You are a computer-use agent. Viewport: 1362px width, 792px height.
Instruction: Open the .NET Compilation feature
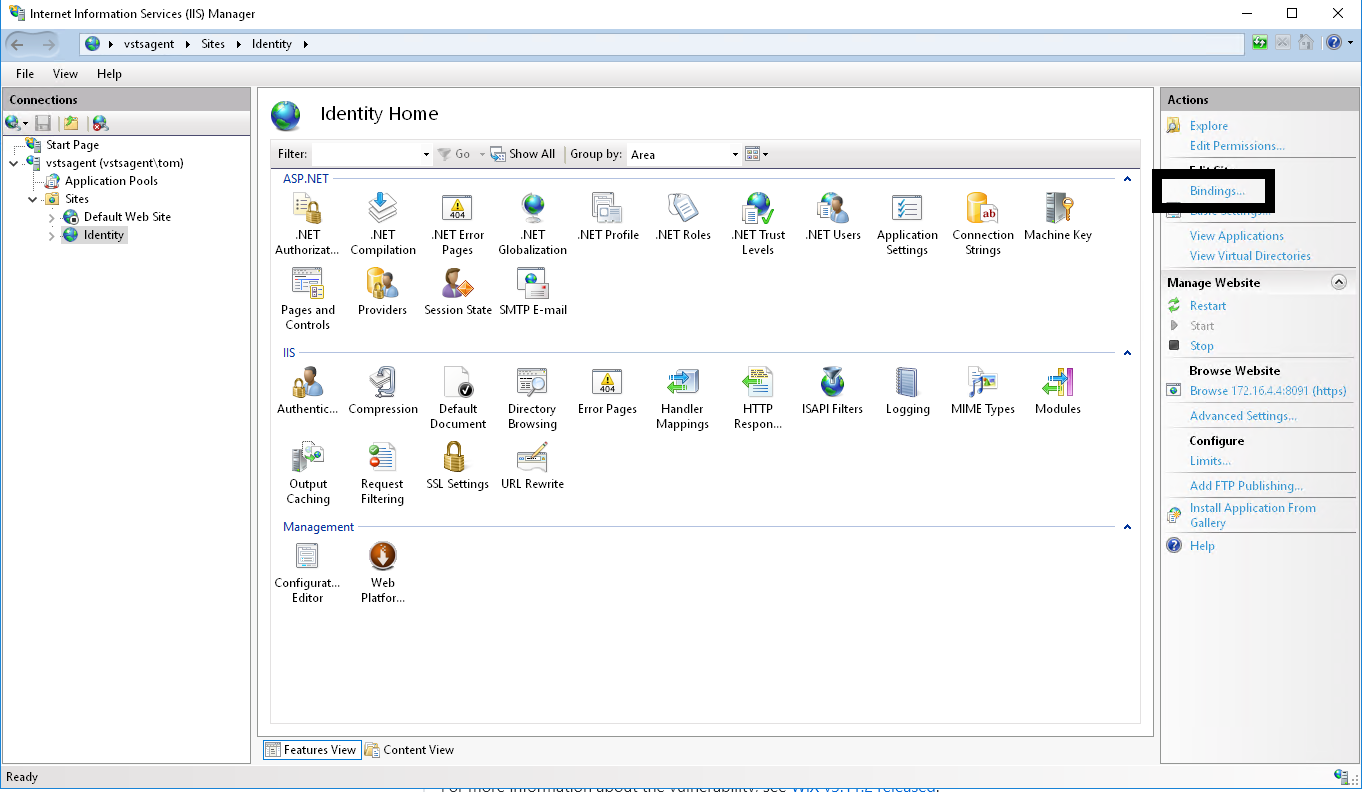(383, 223)
